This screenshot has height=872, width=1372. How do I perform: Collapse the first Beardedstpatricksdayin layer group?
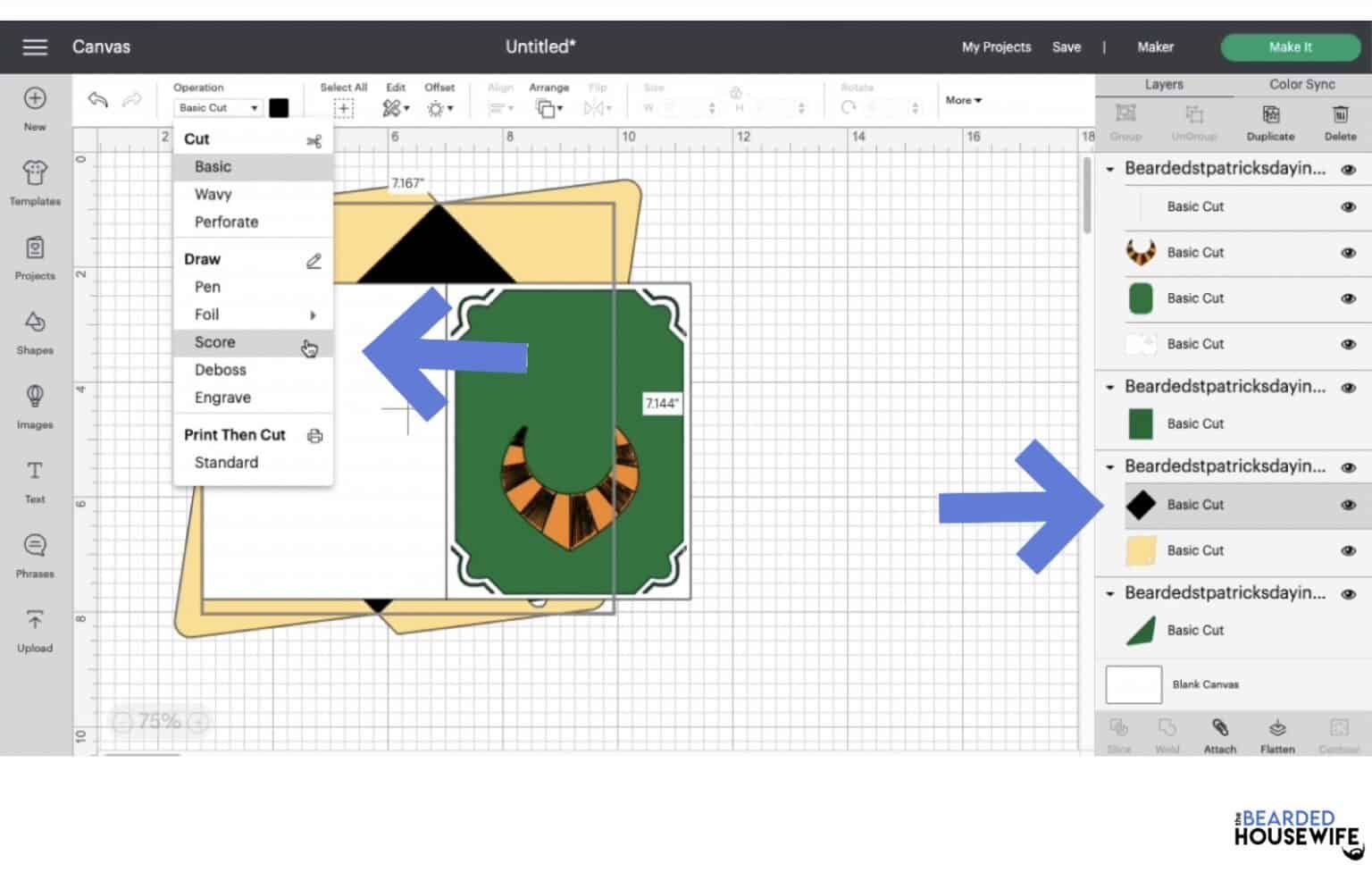1110,167
